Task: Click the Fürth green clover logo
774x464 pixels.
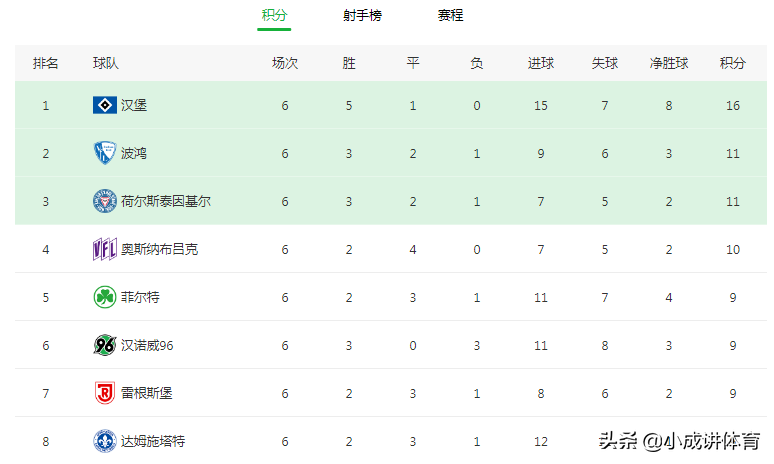Action: [105, 297]
